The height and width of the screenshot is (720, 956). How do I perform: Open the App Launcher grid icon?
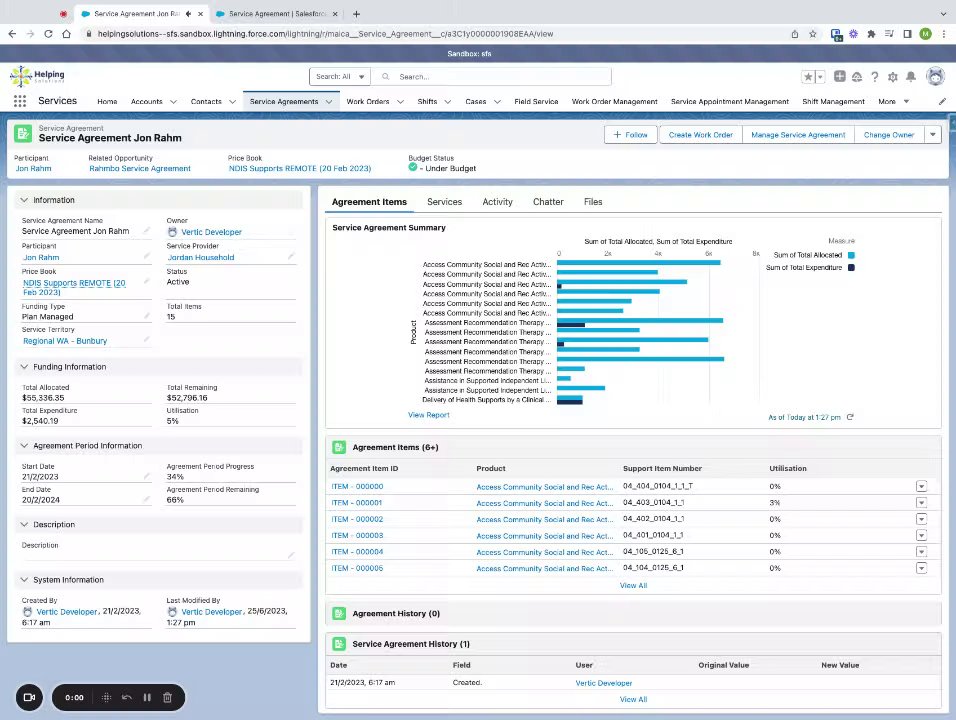pyautogui.click(x=20, y=101)
